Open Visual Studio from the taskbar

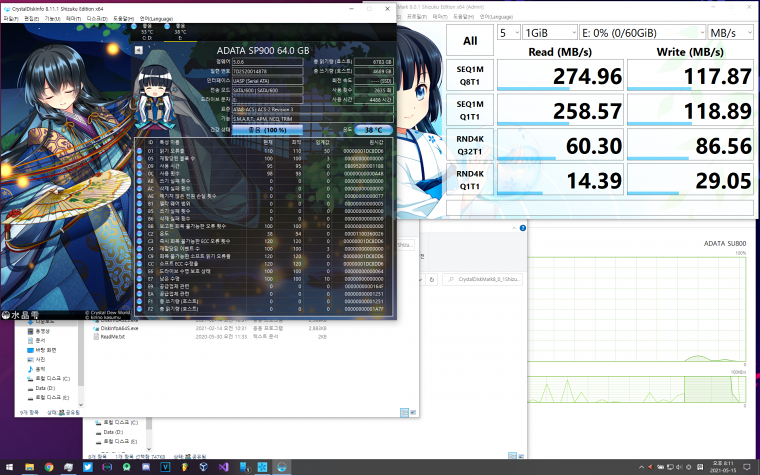pyautogui.click(x=223, y=467)
